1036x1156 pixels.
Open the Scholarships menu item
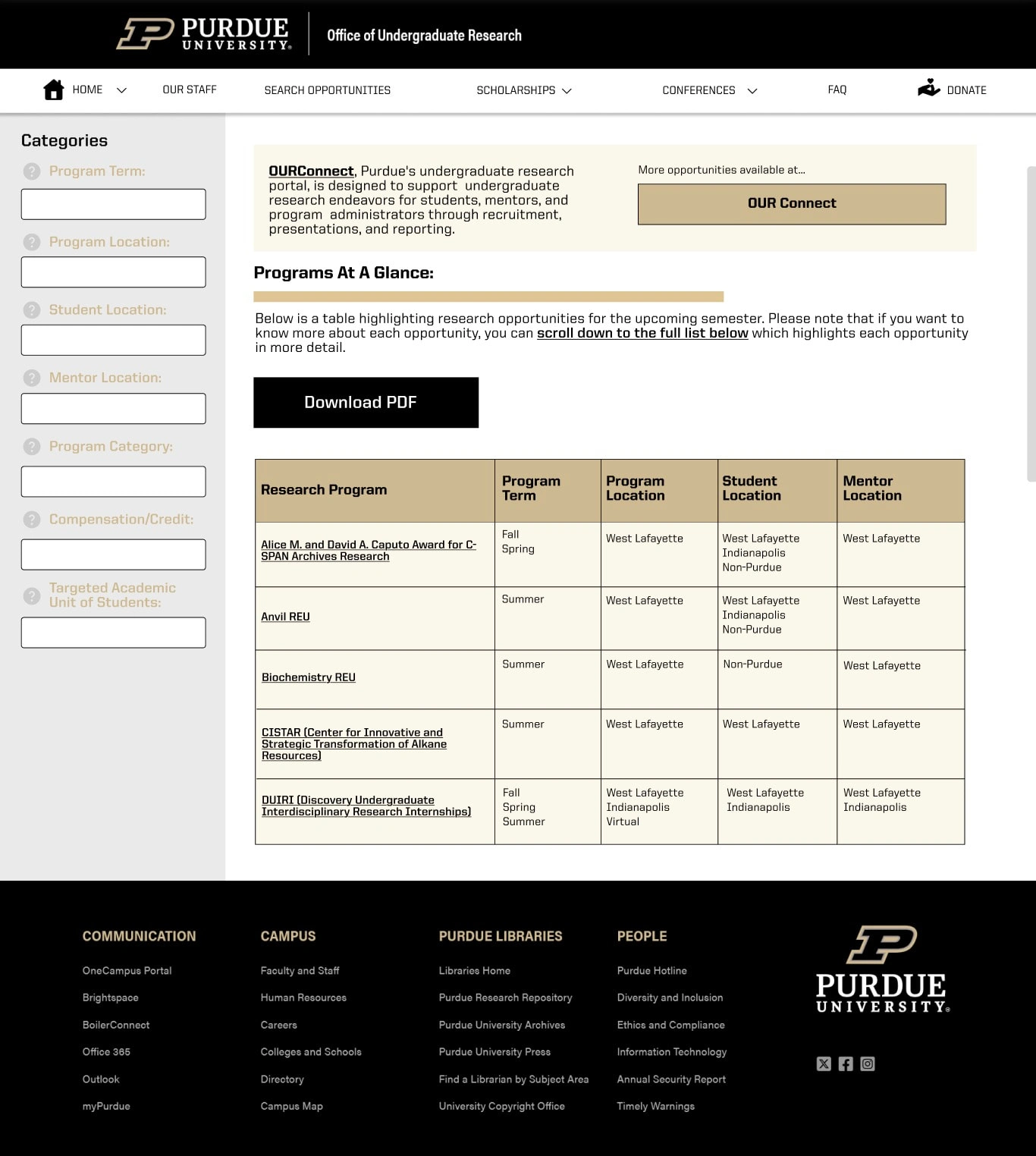516,90
